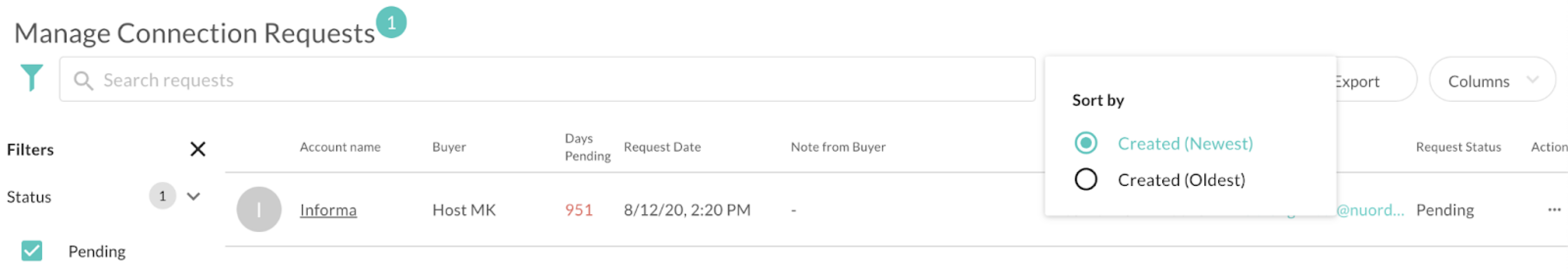Click the Search requests input field
The width and height of the screenshot is (1568, 274).
click(547, 80)
